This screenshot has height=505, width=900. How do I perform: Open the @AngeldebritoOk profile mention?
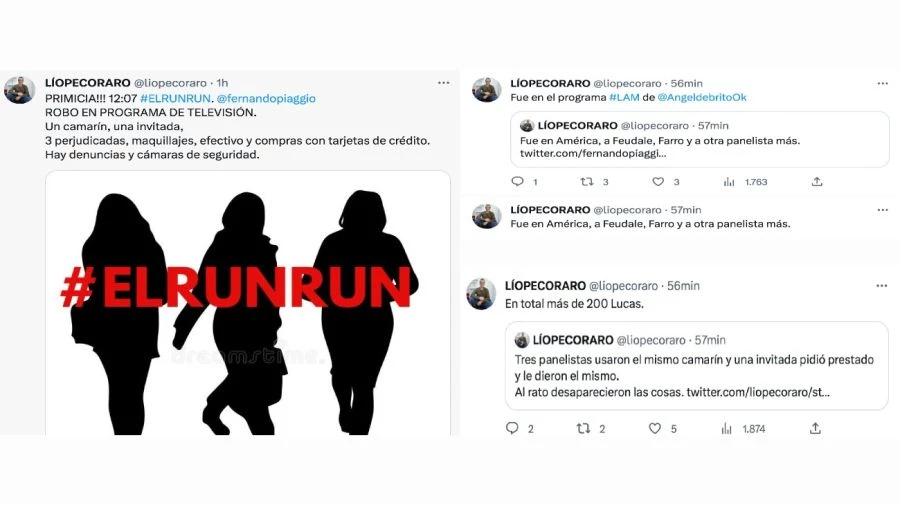coord(702,98)
